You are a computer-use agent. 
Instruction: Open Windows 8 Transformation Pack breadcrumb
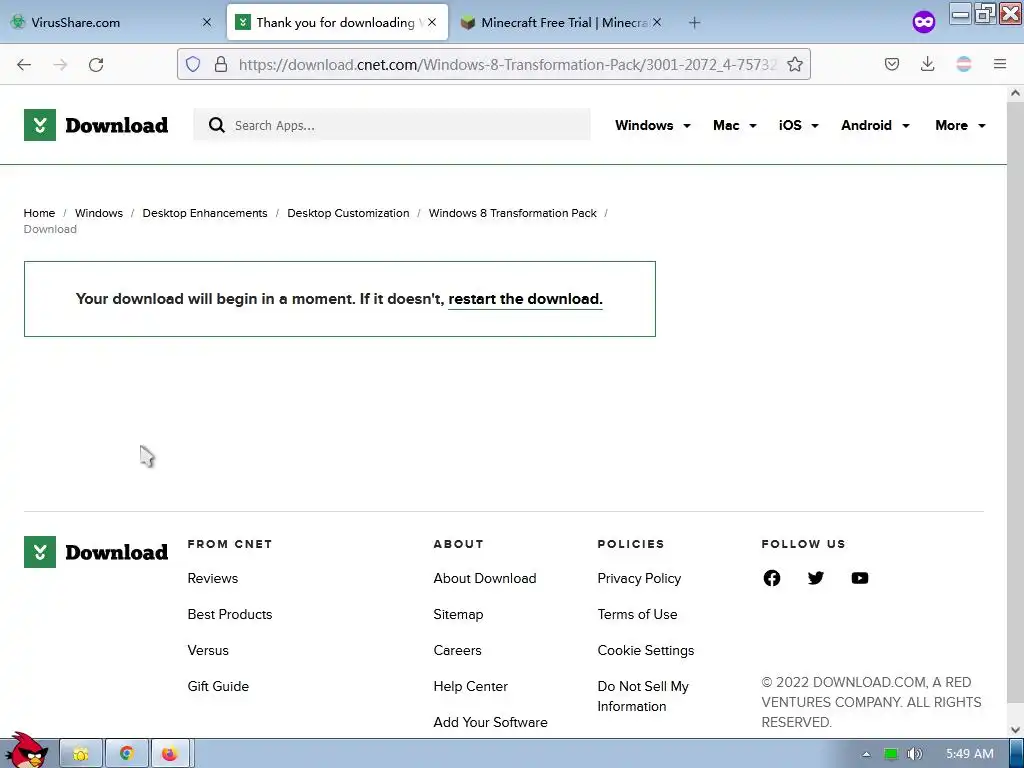[x=513, y=213]
